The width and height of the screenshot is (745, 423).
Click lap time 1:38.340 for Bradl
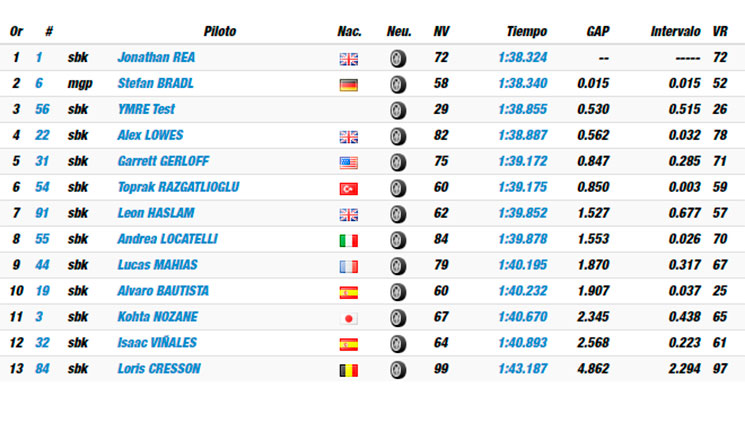[523, 84]
